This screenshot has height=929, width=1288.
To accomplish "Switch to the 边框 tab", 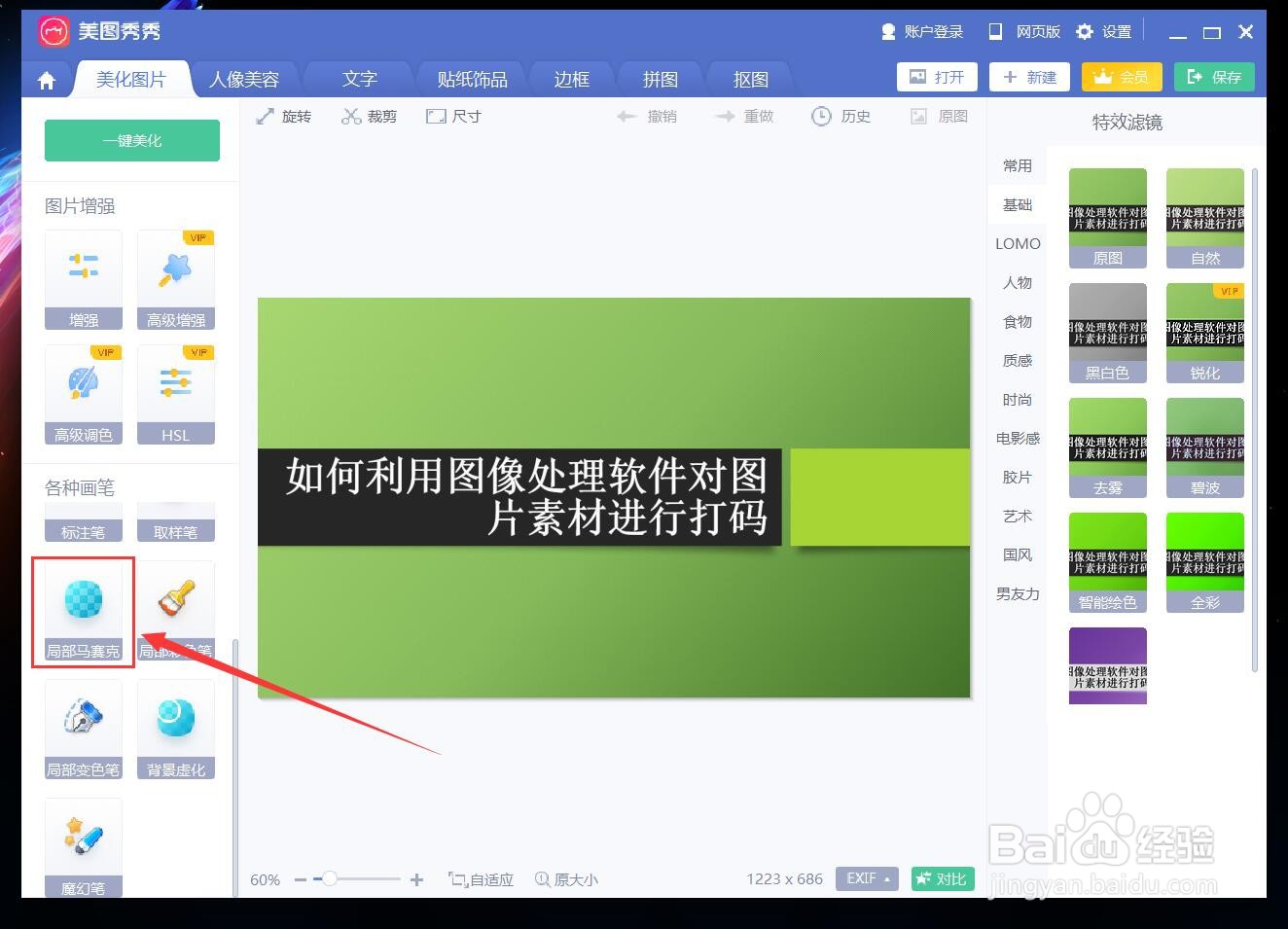I will click(x=572, y=80).
